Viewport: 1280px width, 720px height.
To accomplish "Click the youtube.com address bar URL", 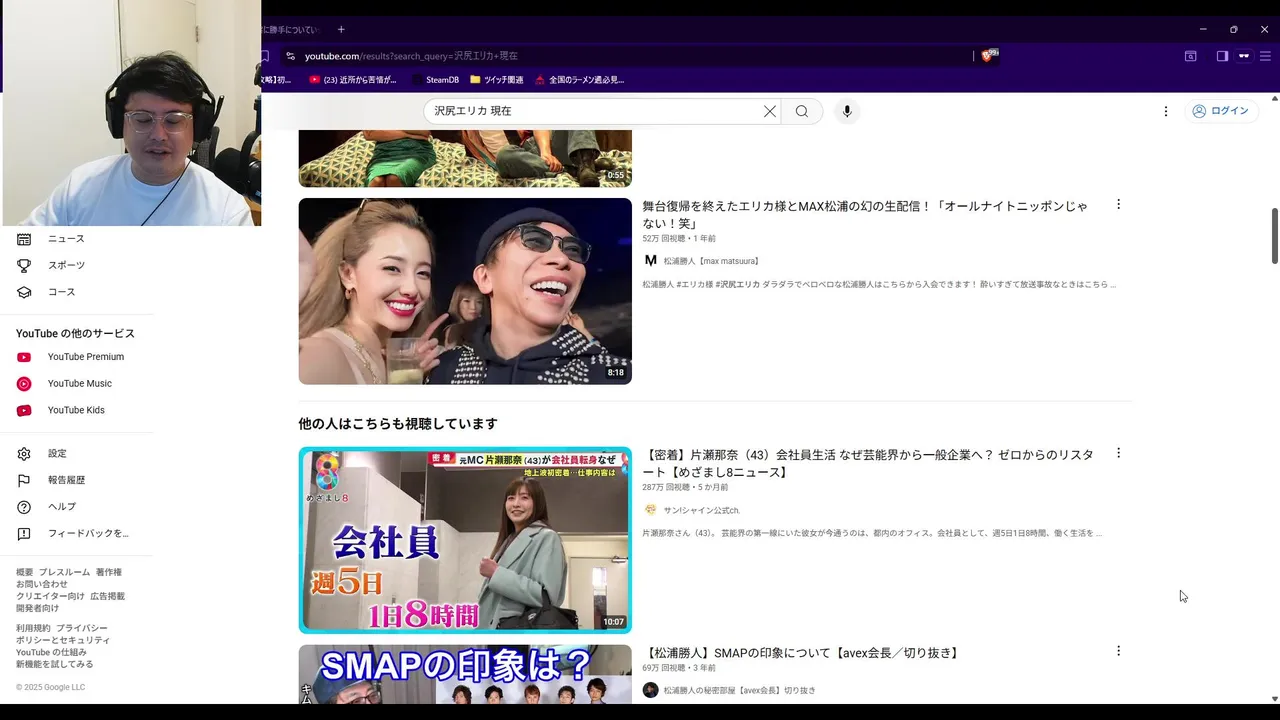I will pyautogui.click(x=411, y=56).
